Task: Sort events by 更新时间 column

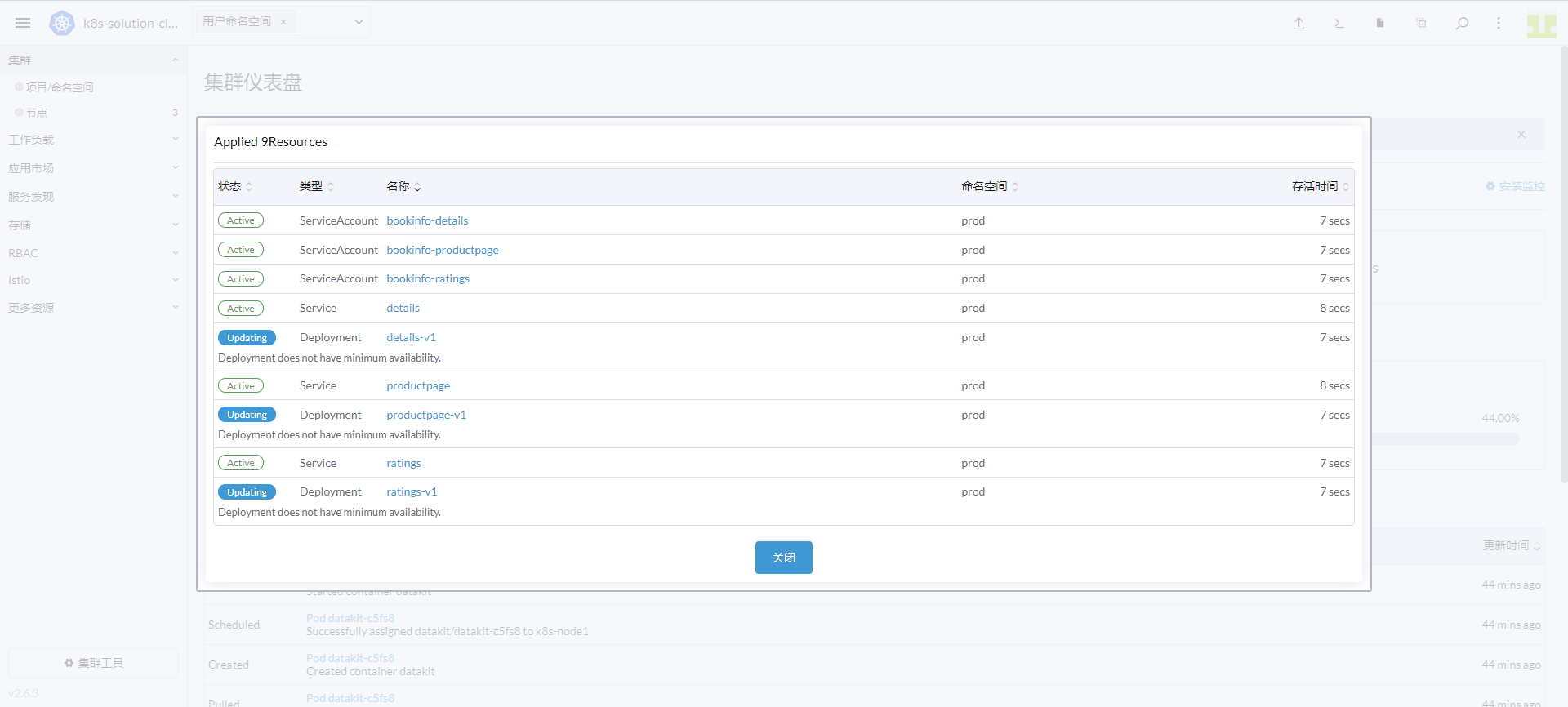Action: 1512,545
